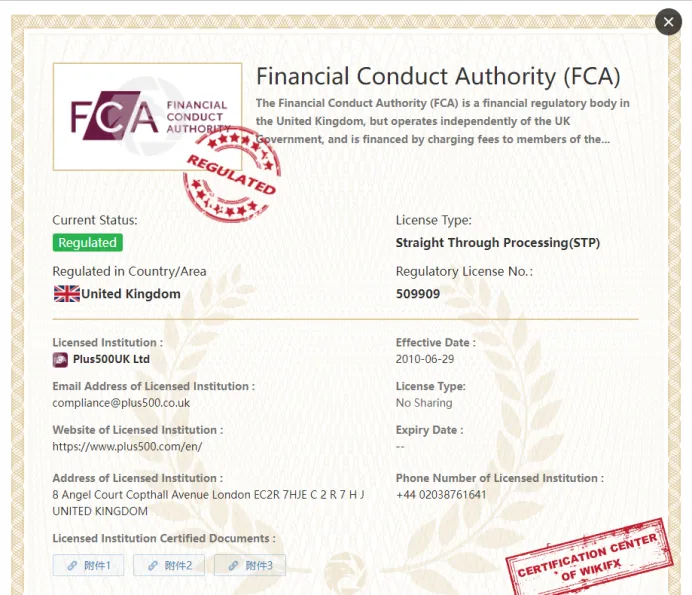
Task: Click the green Regulated status badge
Action: (x=87, y=242)
